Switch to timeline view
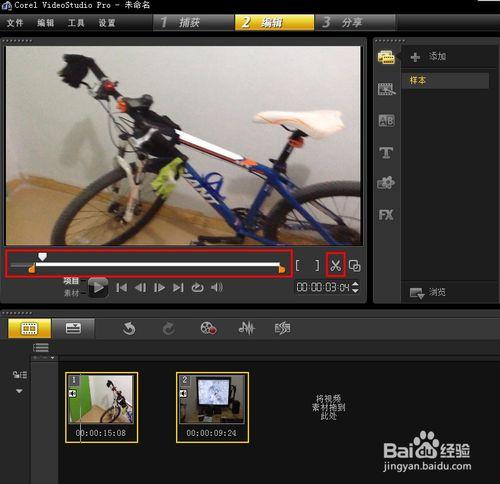The image size is (500, 484). (x=73, y=328)
